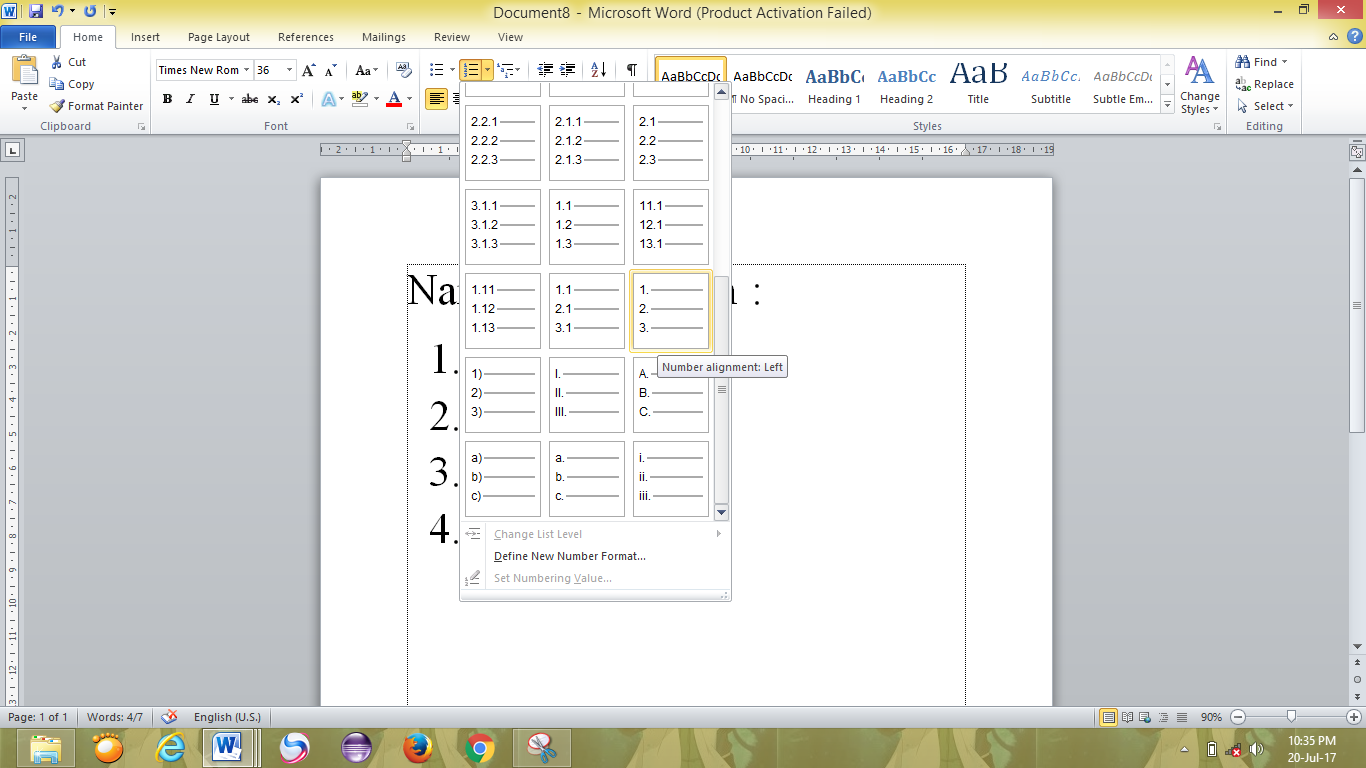Toggle Italic formatting
Screen dimensions: 1366x768
click(x=190, y=99)
